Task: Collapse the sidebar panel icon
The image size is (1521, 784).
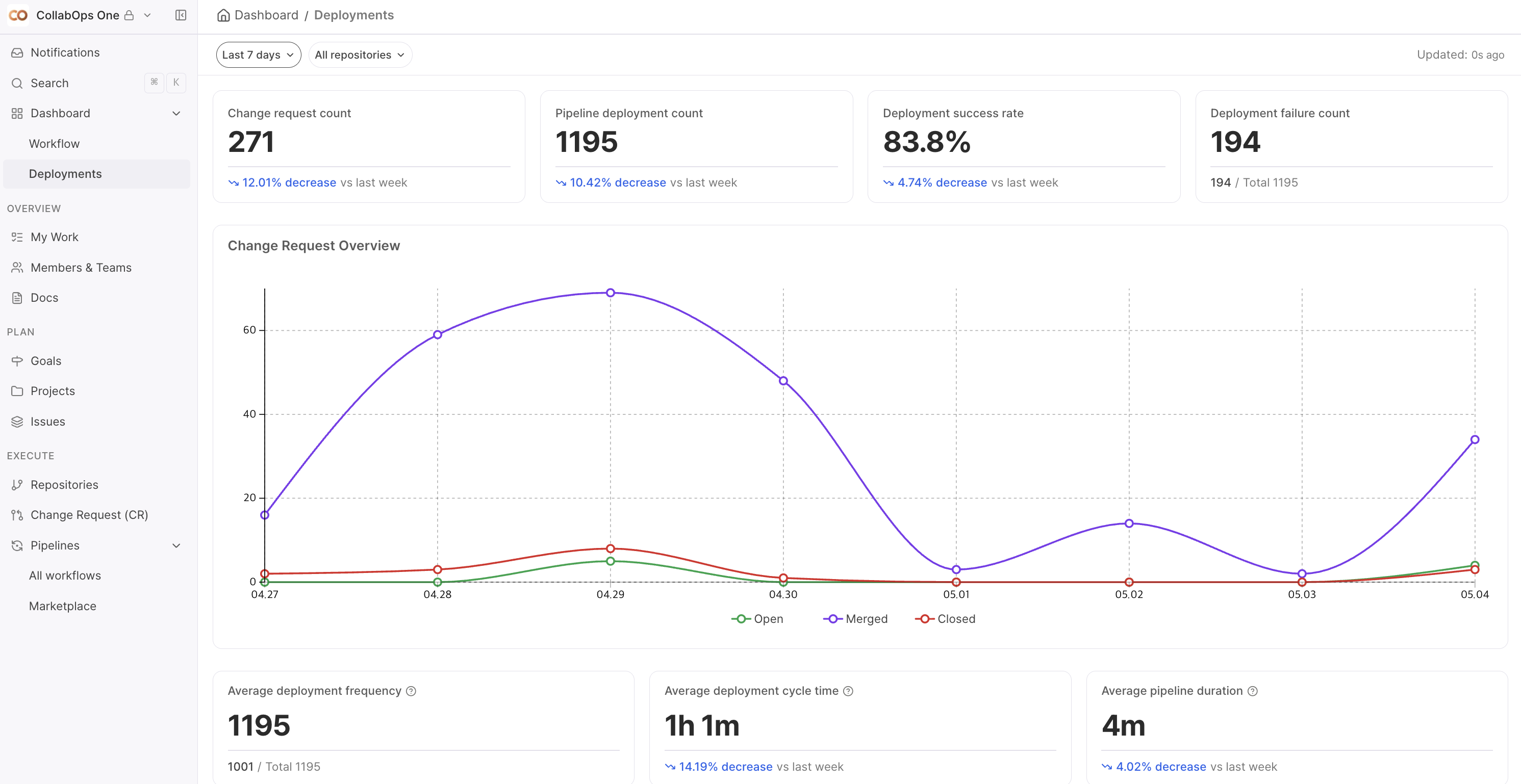Action: point(181,15)
